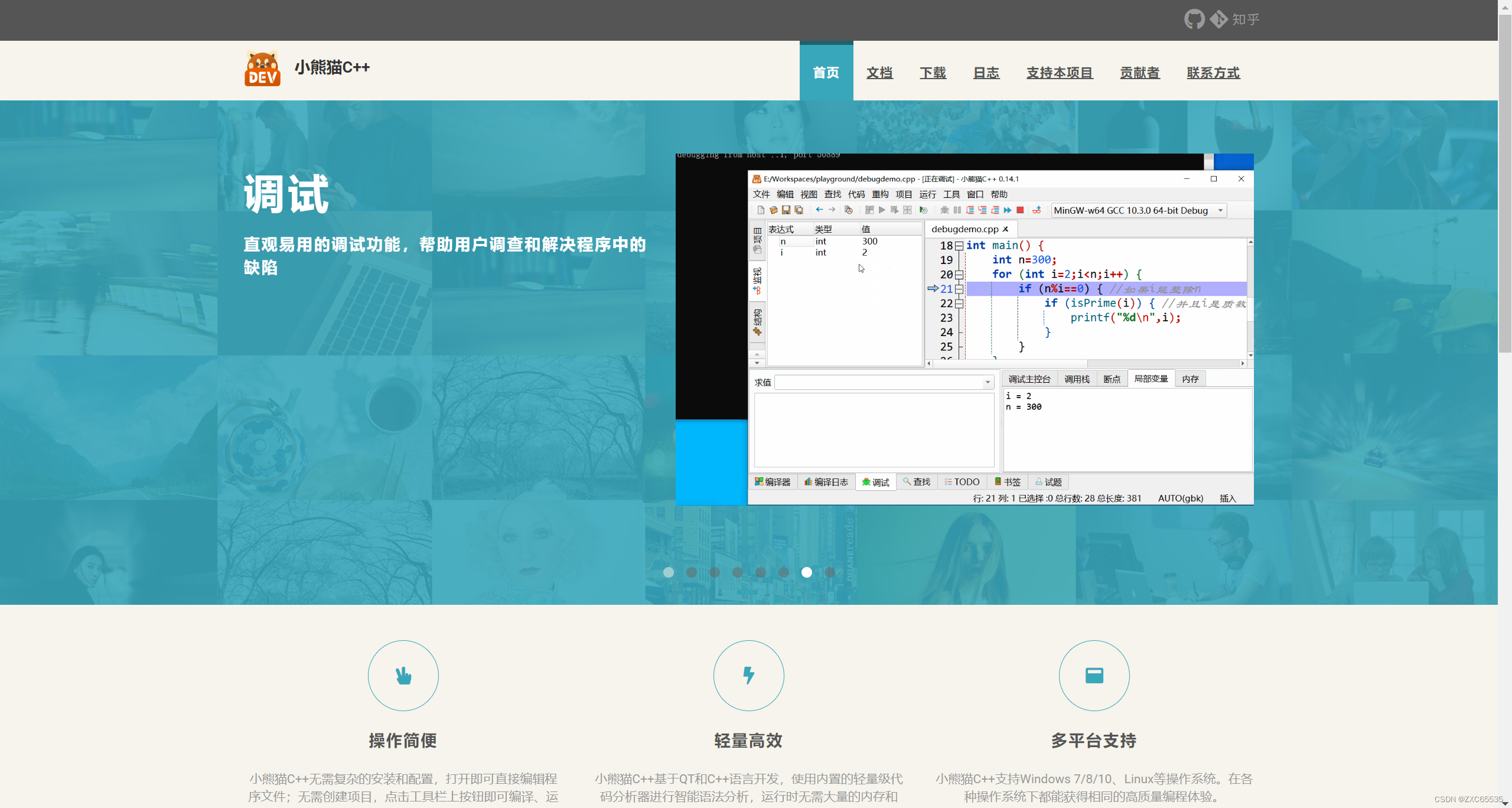Stop debugging with the red square icon
This screenshot has width=1512, height=808.
(1020, 210)
